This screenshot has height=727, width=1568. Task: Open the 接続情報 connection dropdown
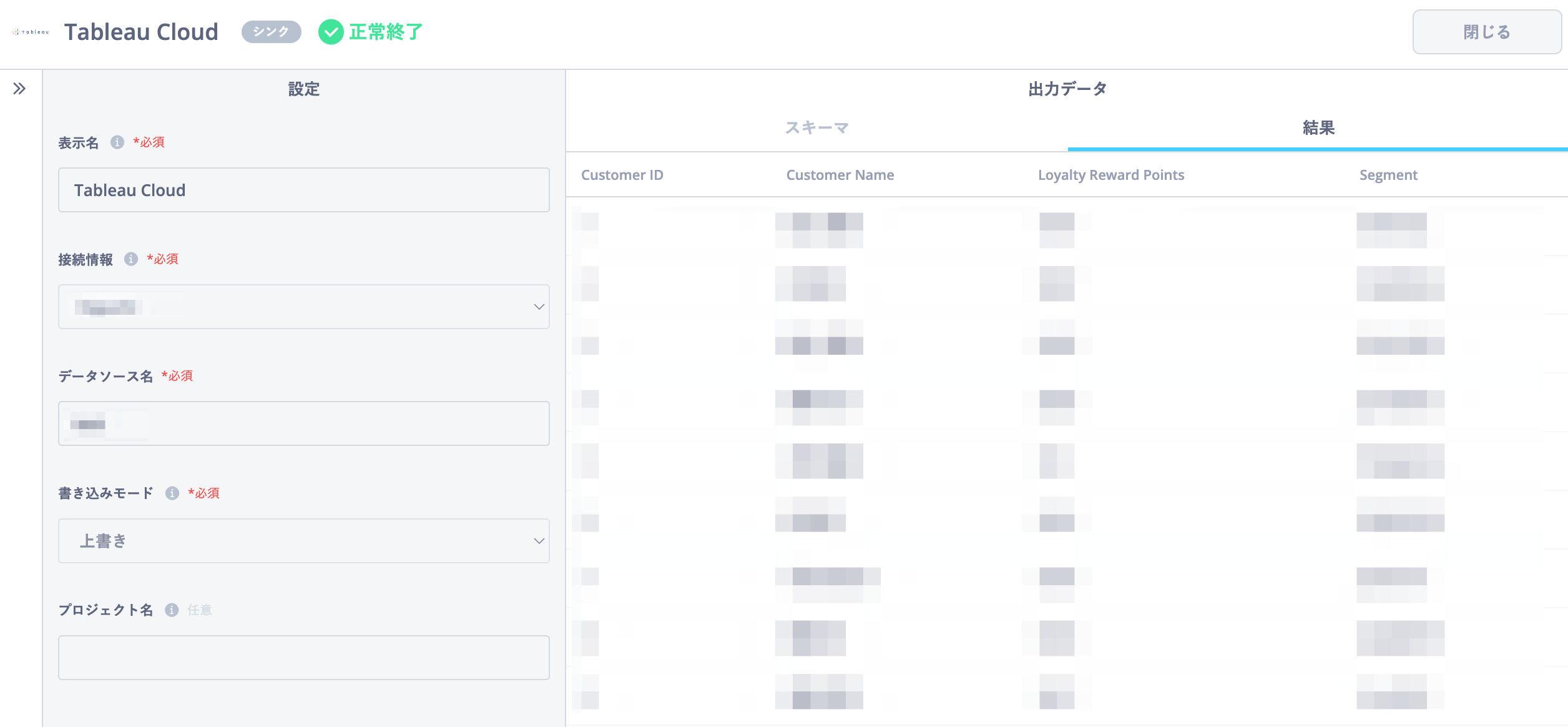pyautogui.click(x=304, y=307)
